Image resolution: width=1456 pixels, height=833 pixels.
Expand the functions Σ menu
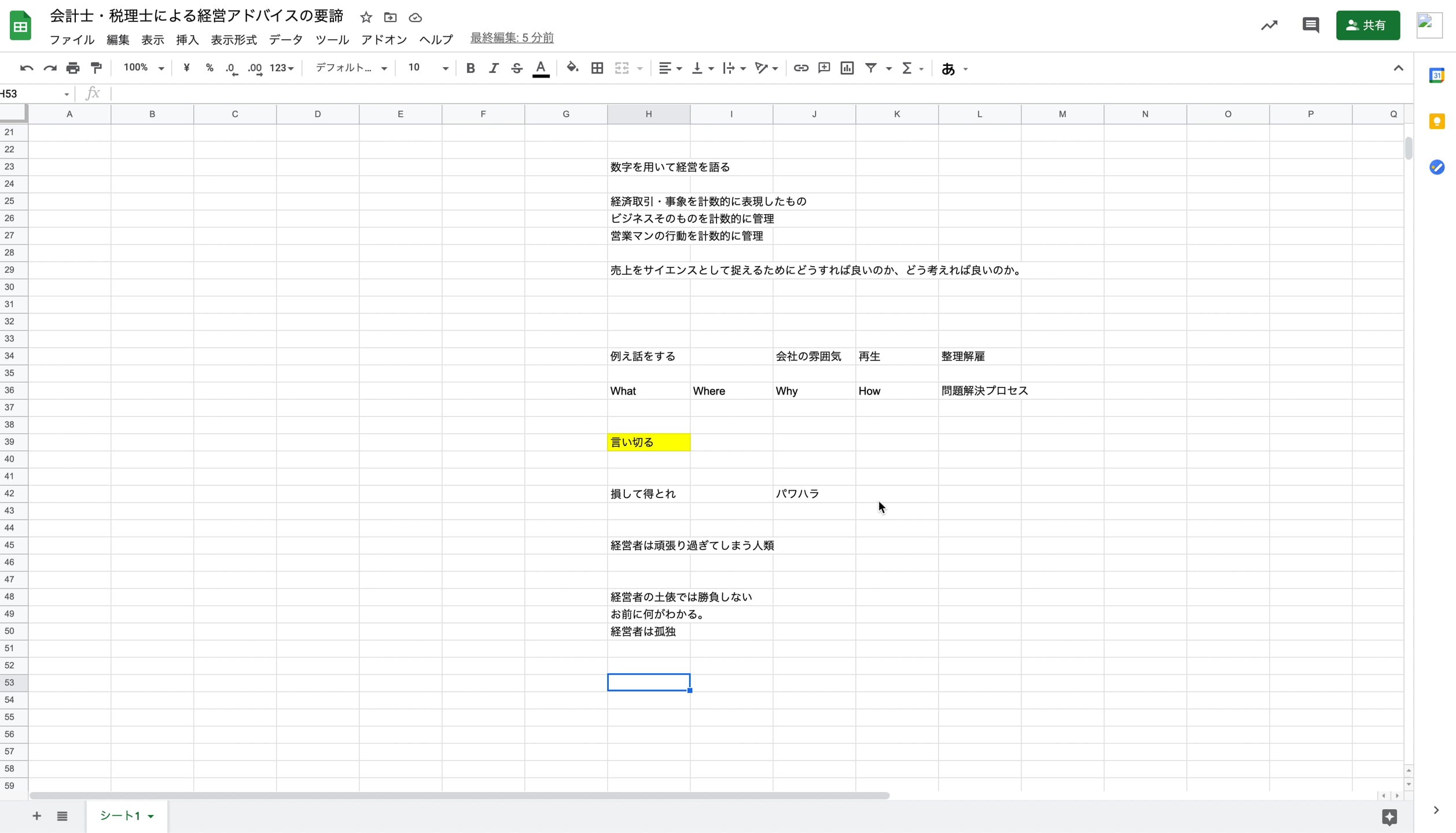(913, 68)
